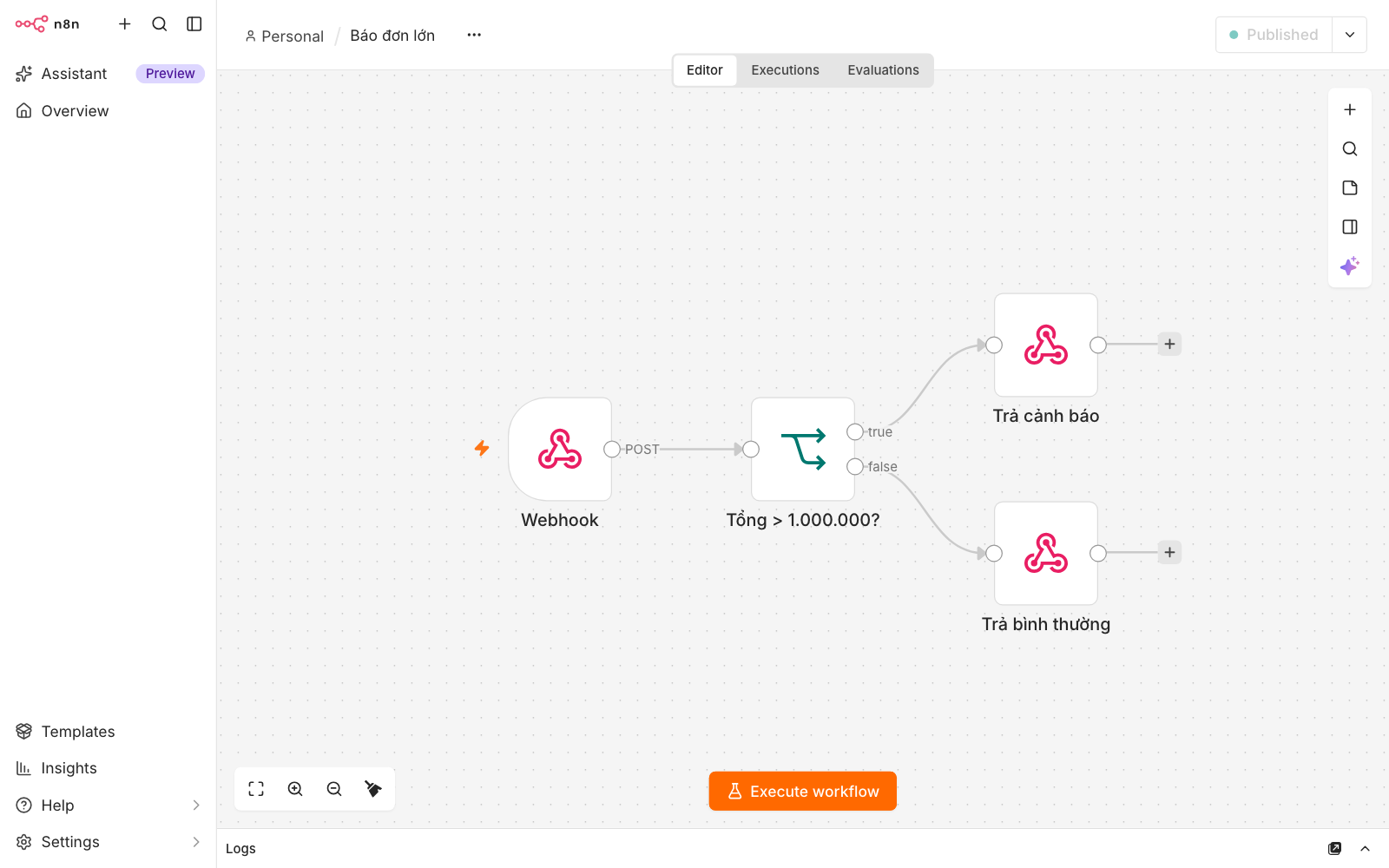The image size is (1389, 868).
Task: Collapse the sidebar with panel icon
Action: pyautogui.click(x=194, y=24)
